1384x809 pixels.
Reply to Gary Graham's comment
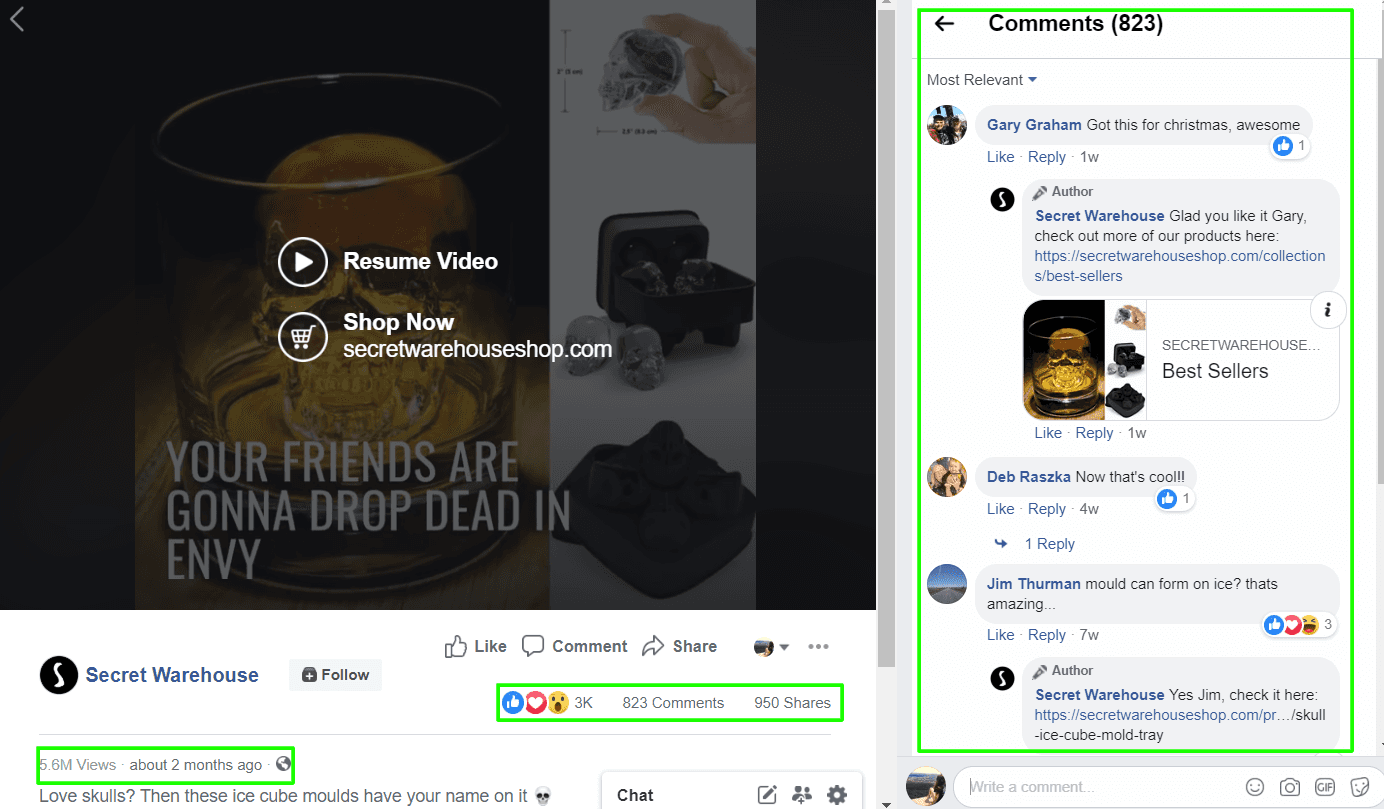point(1047,157)
